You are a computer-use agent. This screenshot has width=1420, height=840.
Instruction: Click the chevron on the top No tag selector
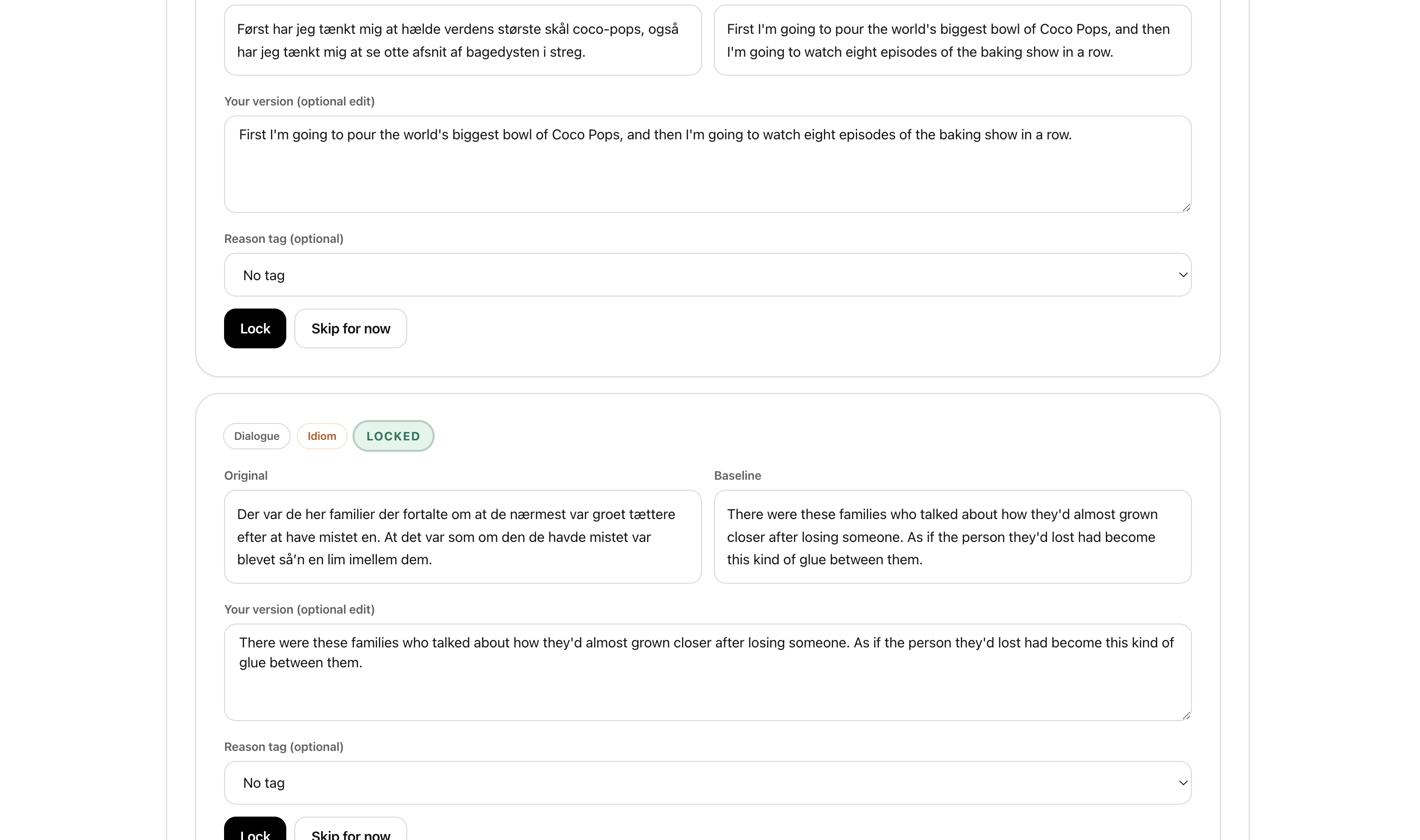(x=1183, y=275)
